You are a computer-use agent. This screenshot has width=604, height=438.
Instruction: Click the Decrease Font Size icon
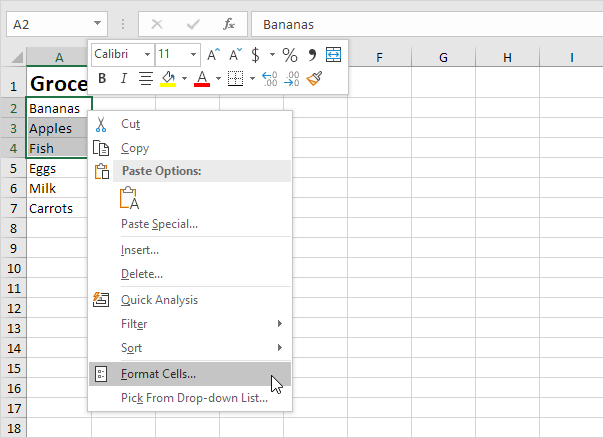pos(235,54)
